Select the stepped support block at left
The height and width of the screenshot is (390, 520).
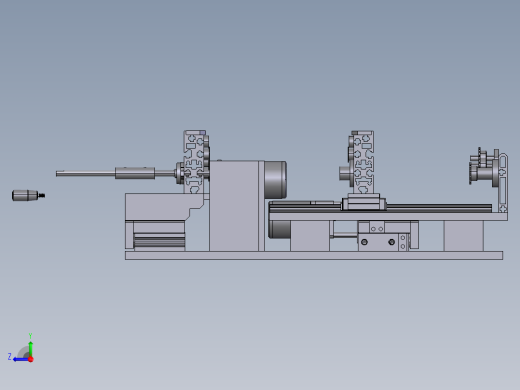[x=159, y=207]
